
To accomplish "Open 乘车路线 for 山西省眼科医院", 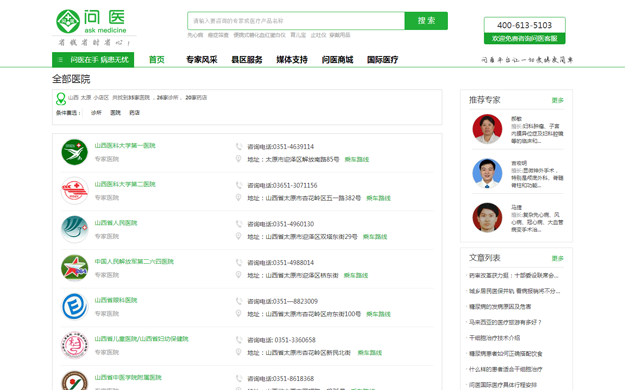I will (379, 314).
